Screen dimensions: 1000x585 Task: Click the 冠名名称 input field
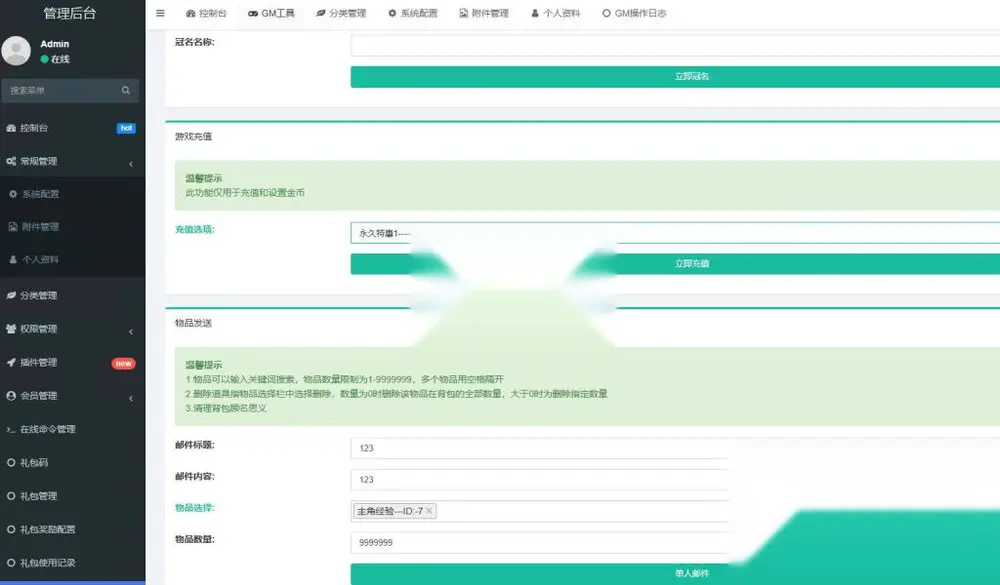[x=675, y=45]
